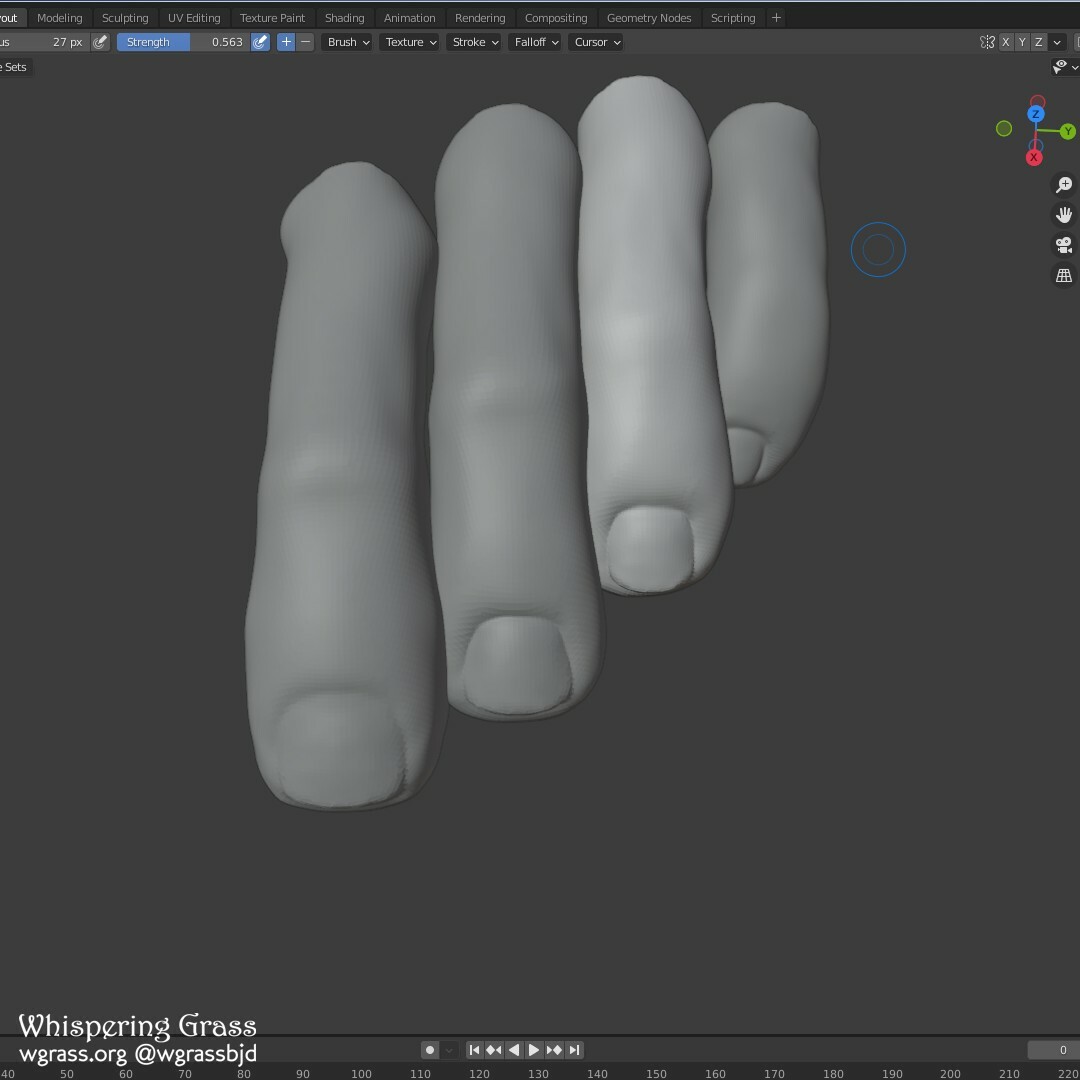Image resolution: width=1080 pixels, height=1080 pixels.
Task: Switch to the Modeling workspace tab
Action: (x=60, y=18)
